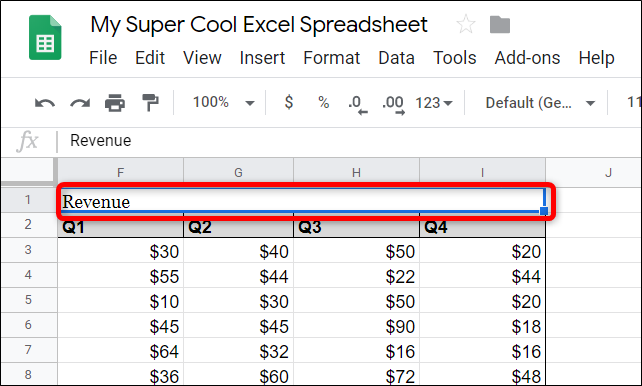Open the Add-ons menu
Screen dimensions: 642x386
coord(527,58)
